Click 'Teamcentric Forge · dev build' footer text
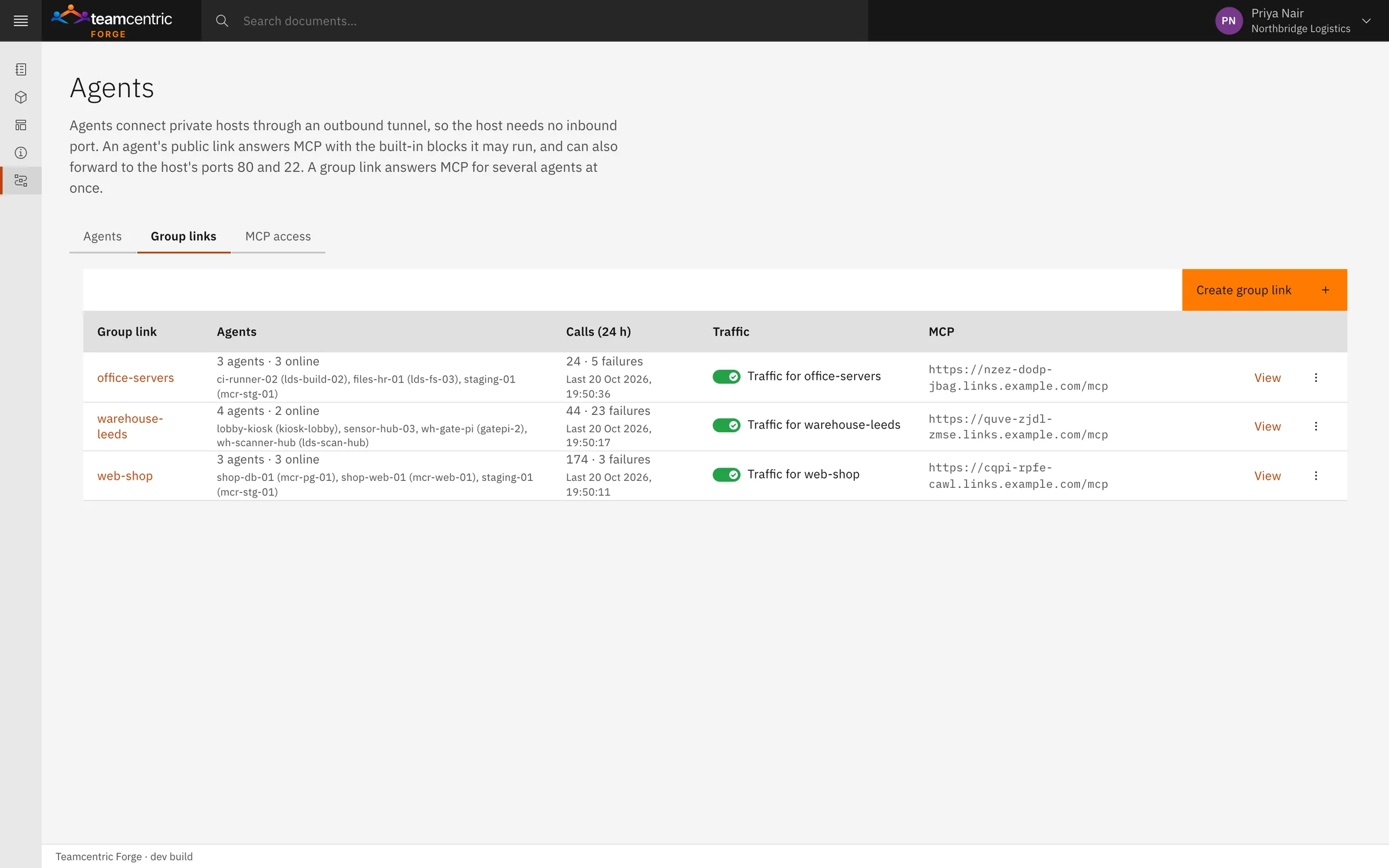 (x=124, y=856)
